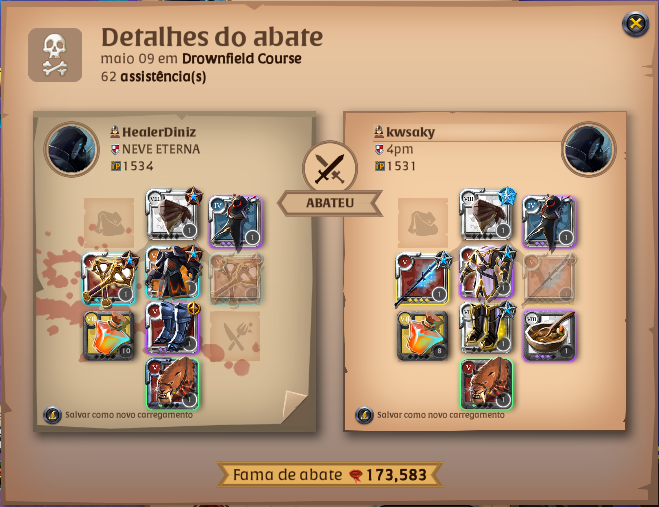Select kwsaky's blue frost staff weapon
This screenshot has height=507, width=659.
click(422, 278)
